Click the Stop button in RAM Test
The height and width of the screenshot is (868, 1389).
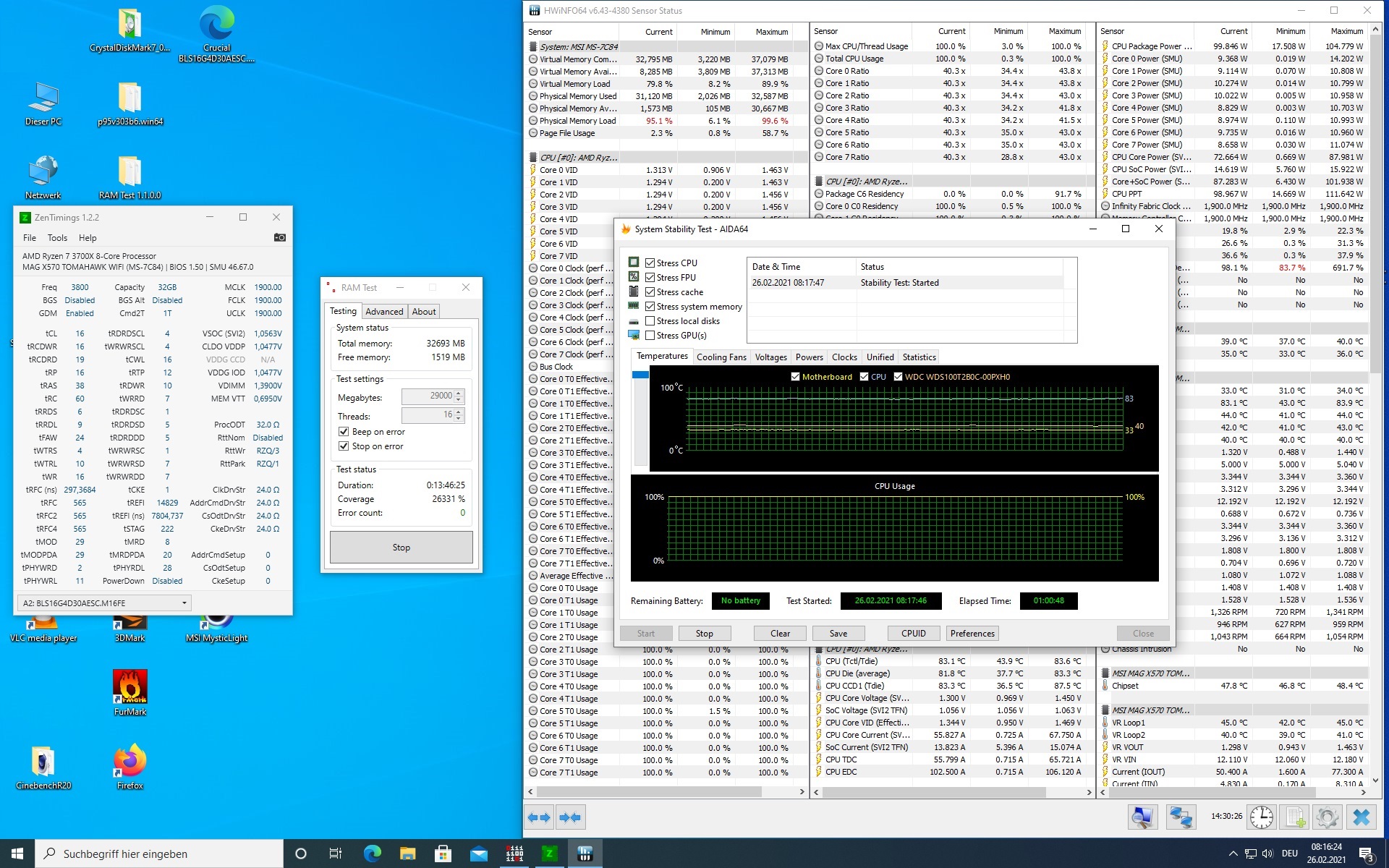(x=400, y=547)
